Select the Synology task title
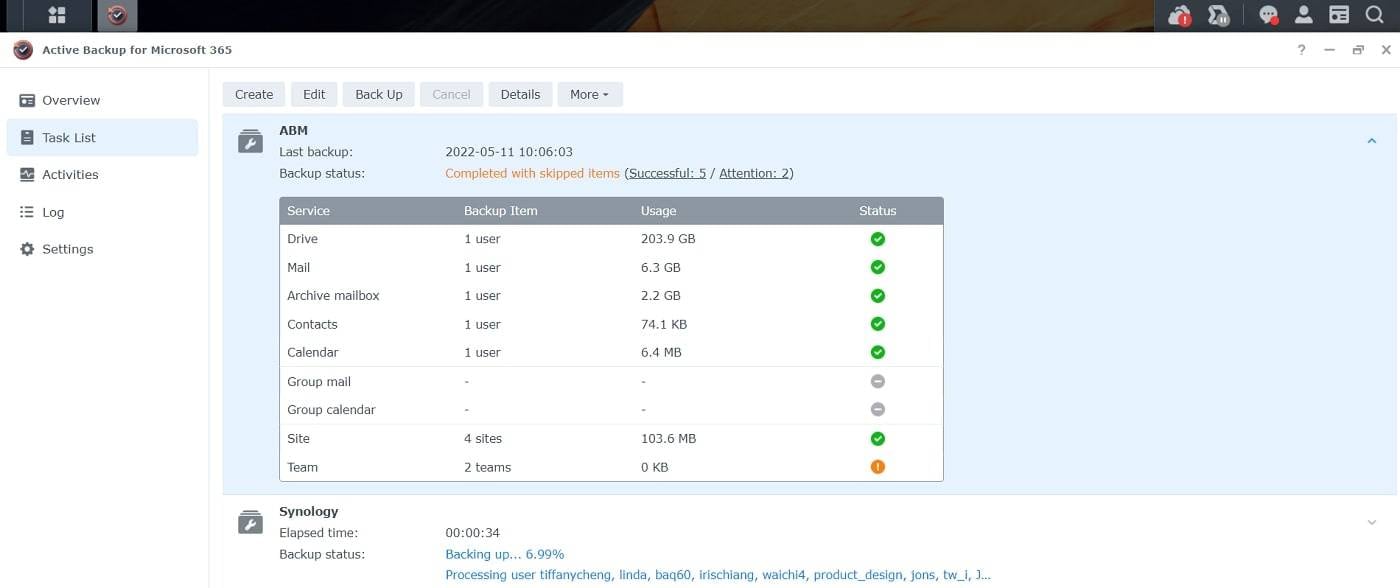This screenshot has width=1400, height=588. click(309, 511)
